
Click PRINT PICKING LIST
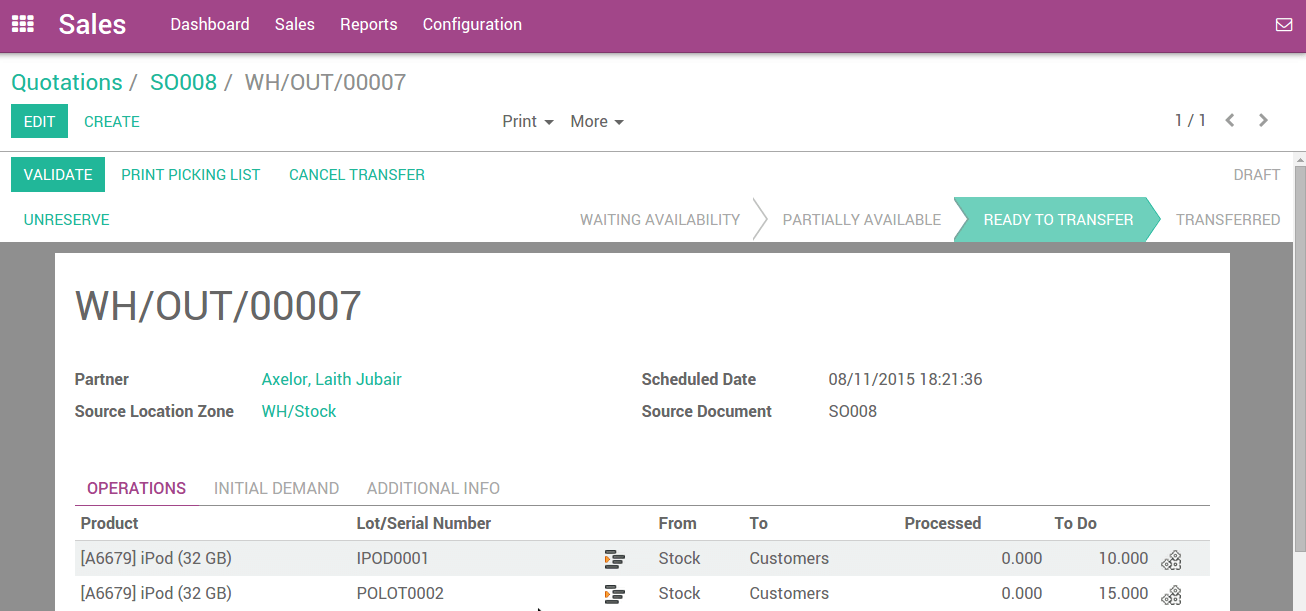click(x=190, y=174)
